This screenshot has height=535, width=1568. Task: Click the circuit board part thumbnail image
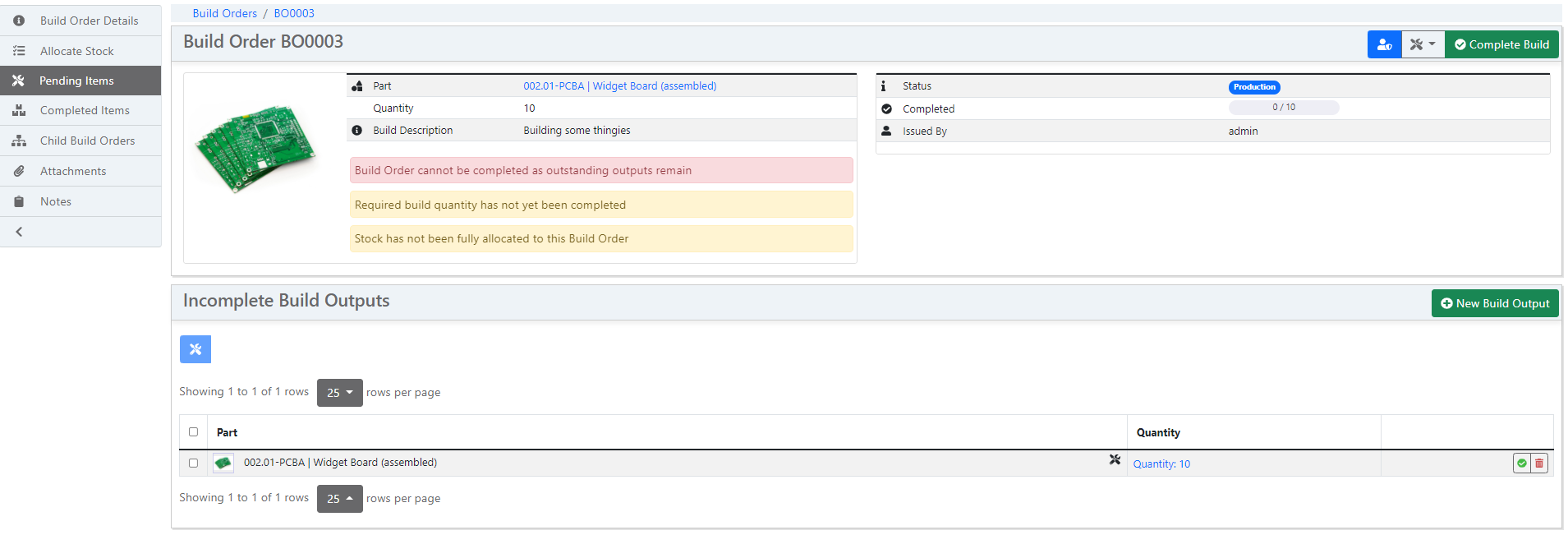pyautogui.click(x=255, y=148)
